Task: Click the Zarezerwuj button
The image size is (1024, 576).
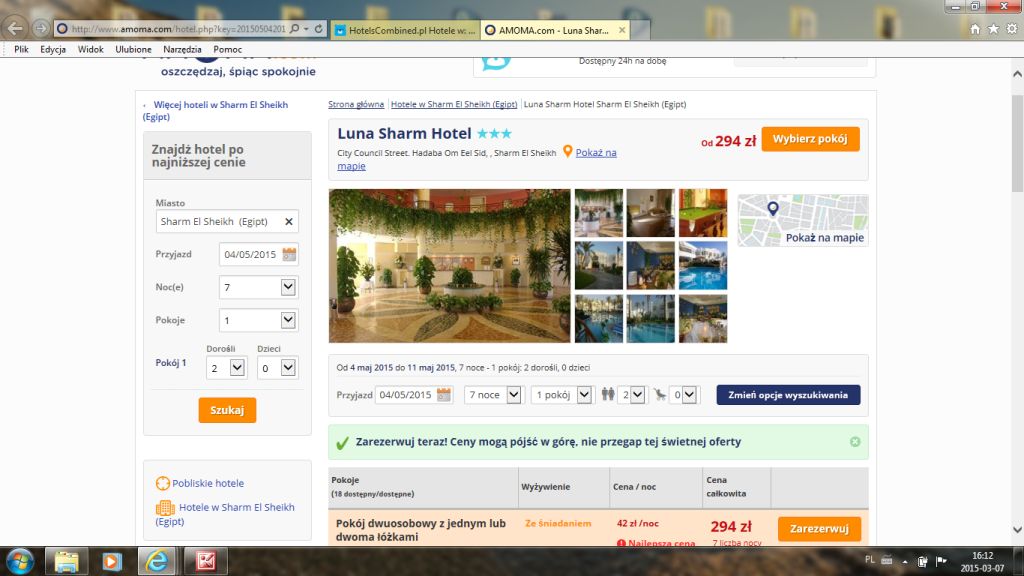Action: click(x=819, y=529)
